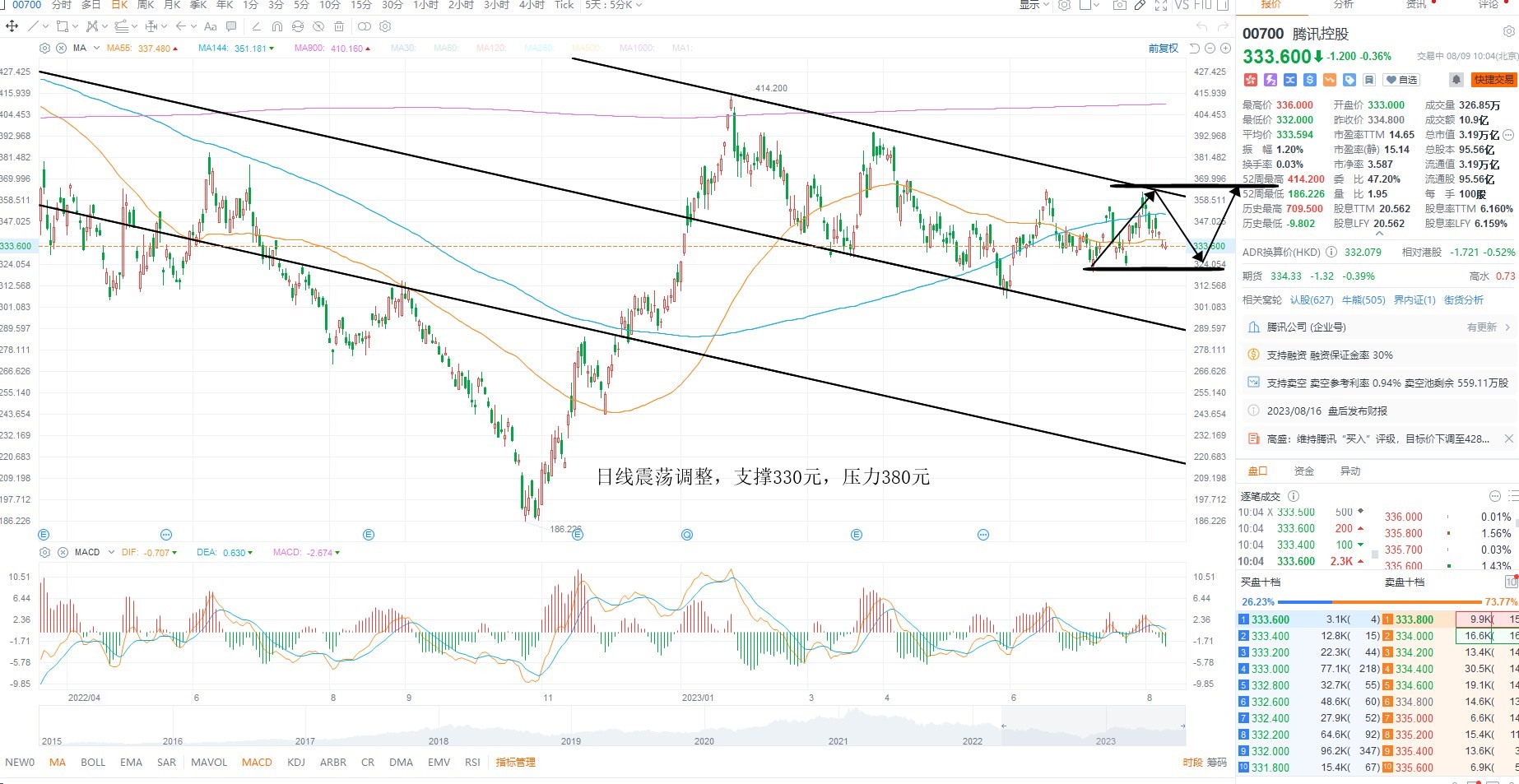Toggle hide drawings eye icon
The image size is (1519, 784).
point(318,26)
